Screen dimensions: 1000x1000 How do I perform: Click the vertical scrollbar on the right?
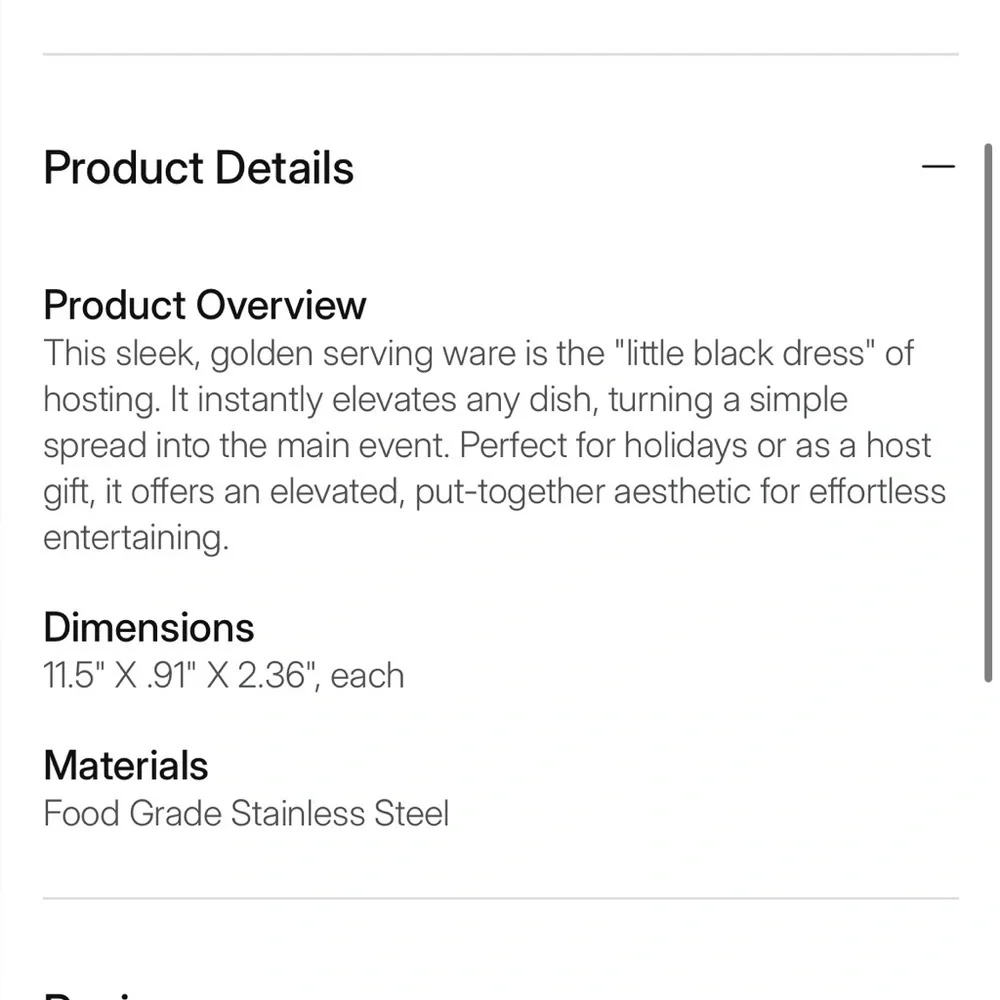click(x=988, y=413)
